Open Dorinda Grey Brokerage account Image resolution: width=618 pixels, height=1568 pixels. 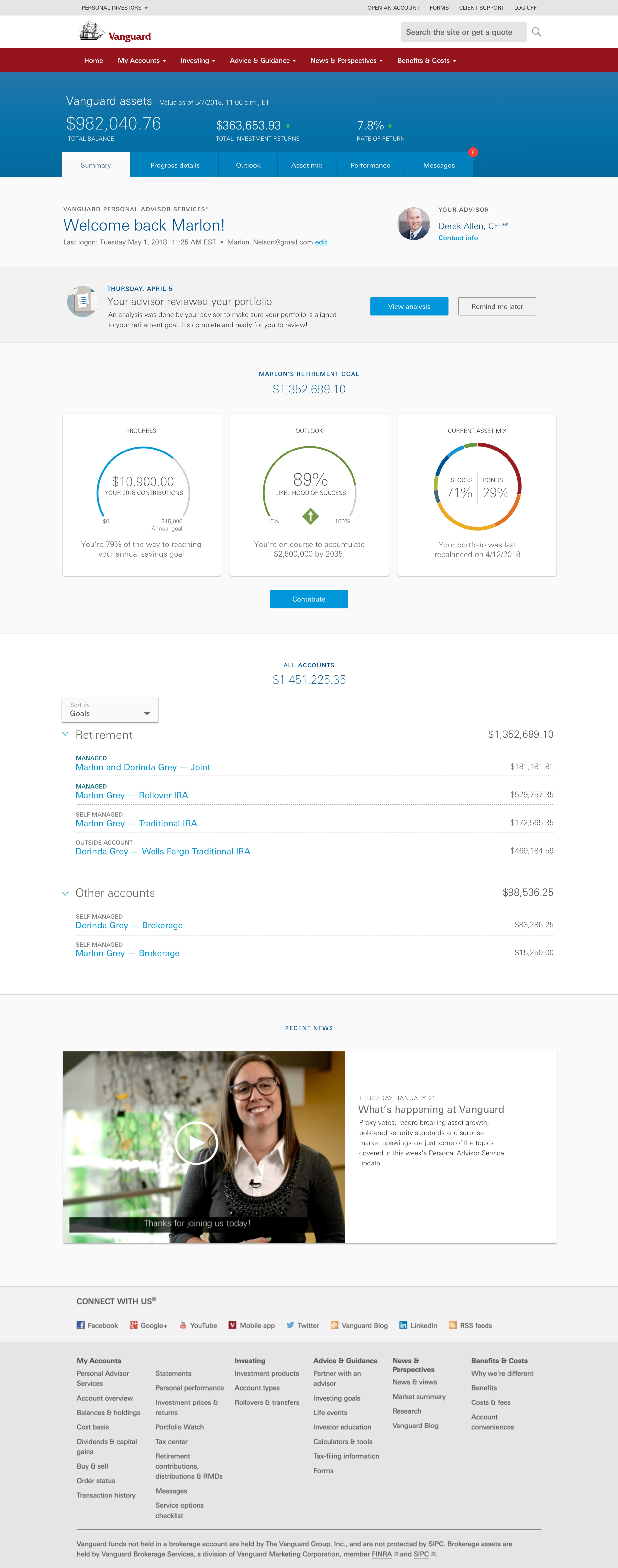(129, 925)
